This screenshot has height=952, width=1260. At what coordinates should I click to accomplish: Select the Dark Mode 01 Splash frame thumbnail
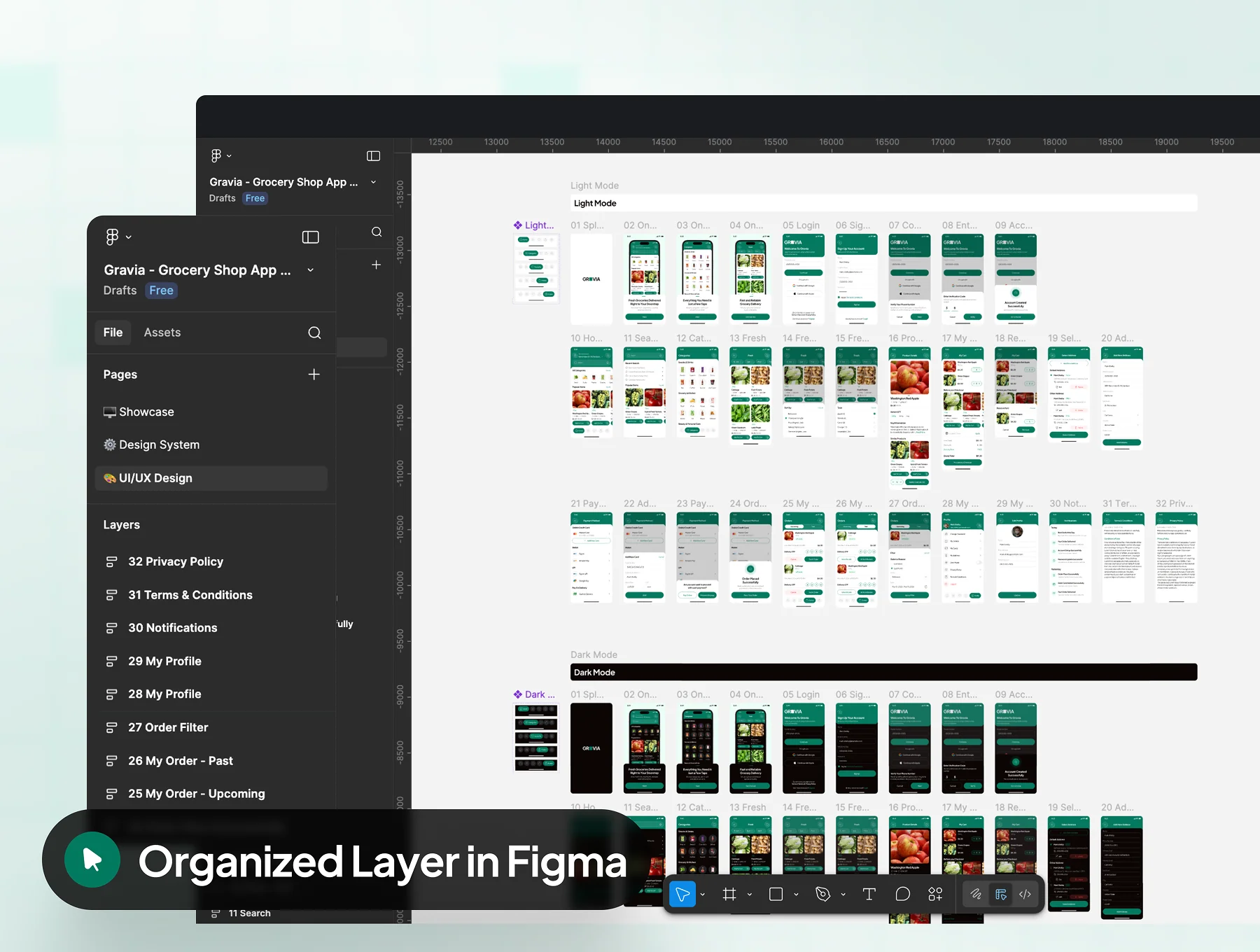[591, 748]
